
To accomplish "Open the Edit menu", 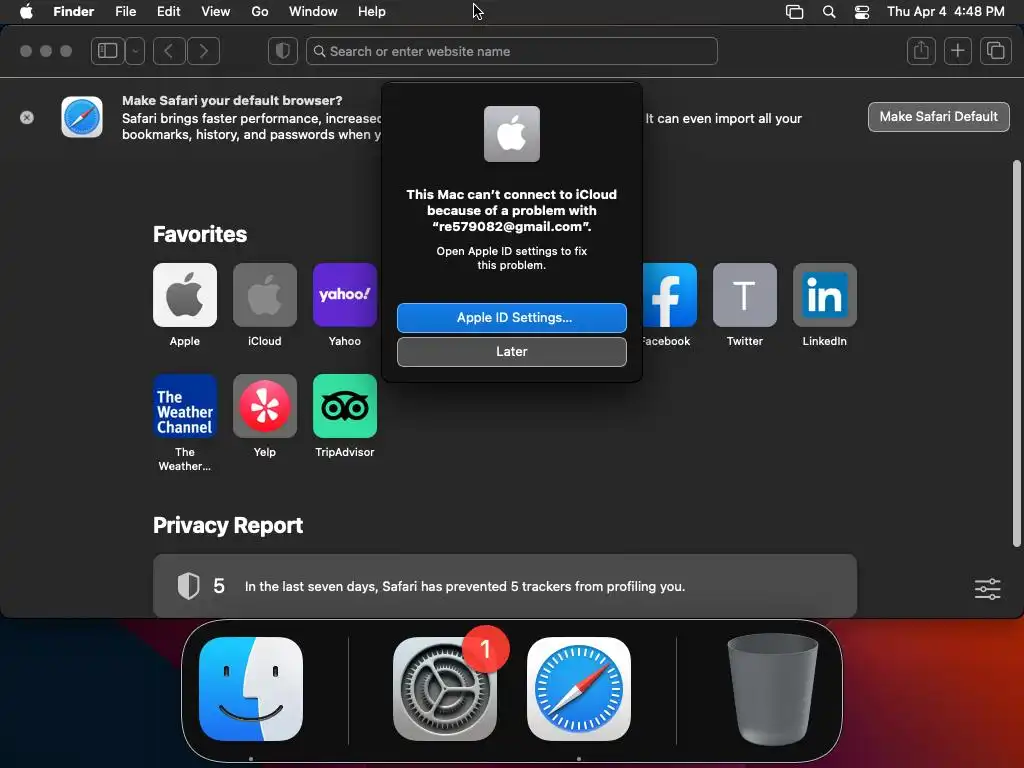I will point(168,11).
